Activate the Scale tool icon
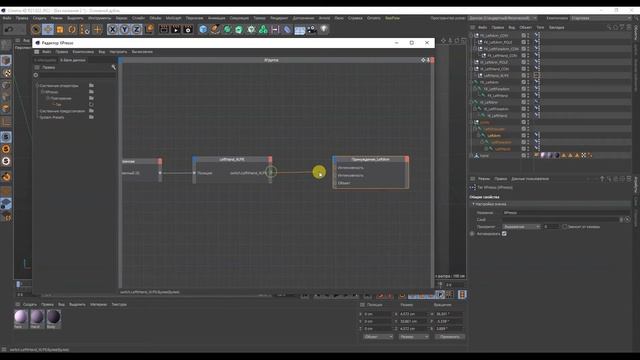 (60, 29)
